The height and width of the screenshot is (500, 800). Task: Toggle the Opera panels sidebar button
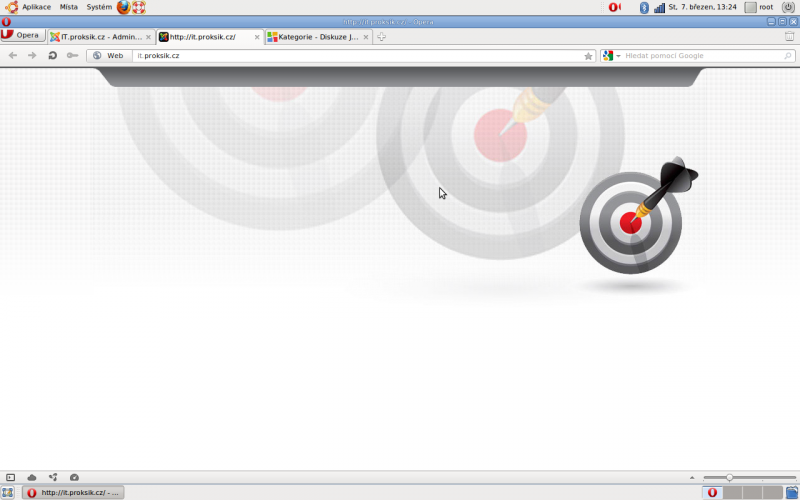(10, 478)
